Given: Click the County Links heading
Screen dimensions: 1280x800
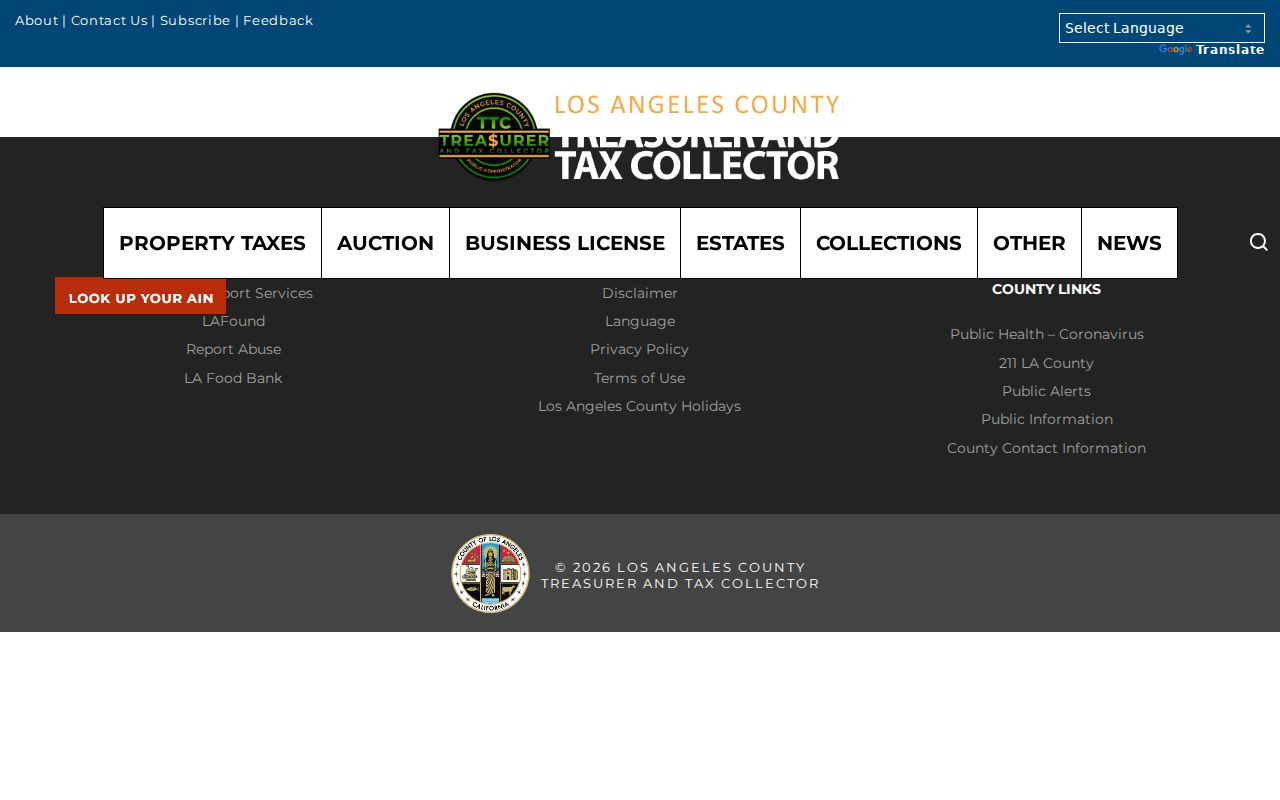Looking at the screenshot, I should point(1047,289).
